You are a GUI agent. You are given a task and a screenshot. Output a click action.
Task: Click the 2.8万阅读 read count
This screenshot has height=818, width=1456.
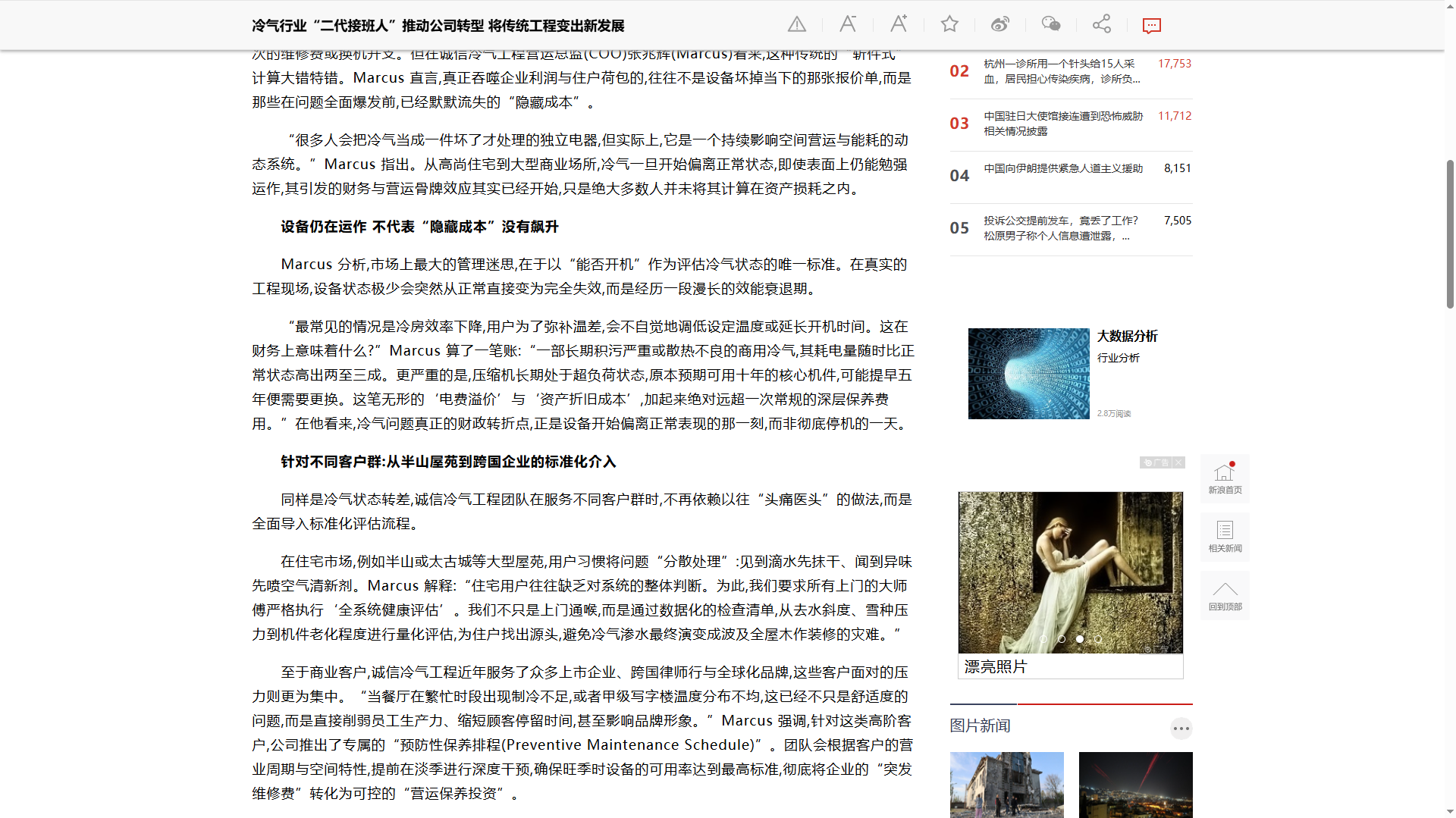click(1113, 414)
